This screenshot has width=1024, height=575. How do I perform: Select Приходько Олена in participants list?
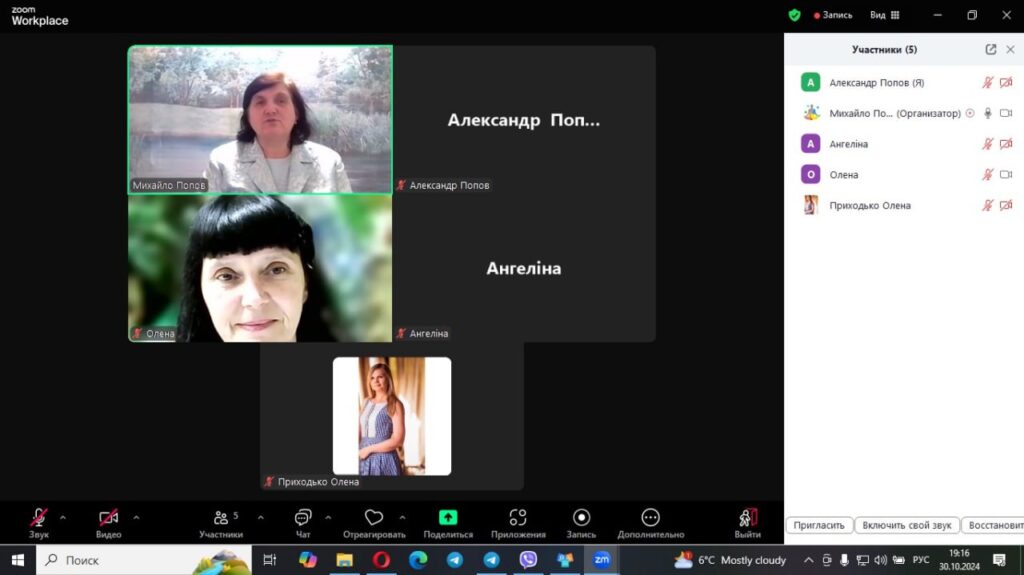[904, 205]
